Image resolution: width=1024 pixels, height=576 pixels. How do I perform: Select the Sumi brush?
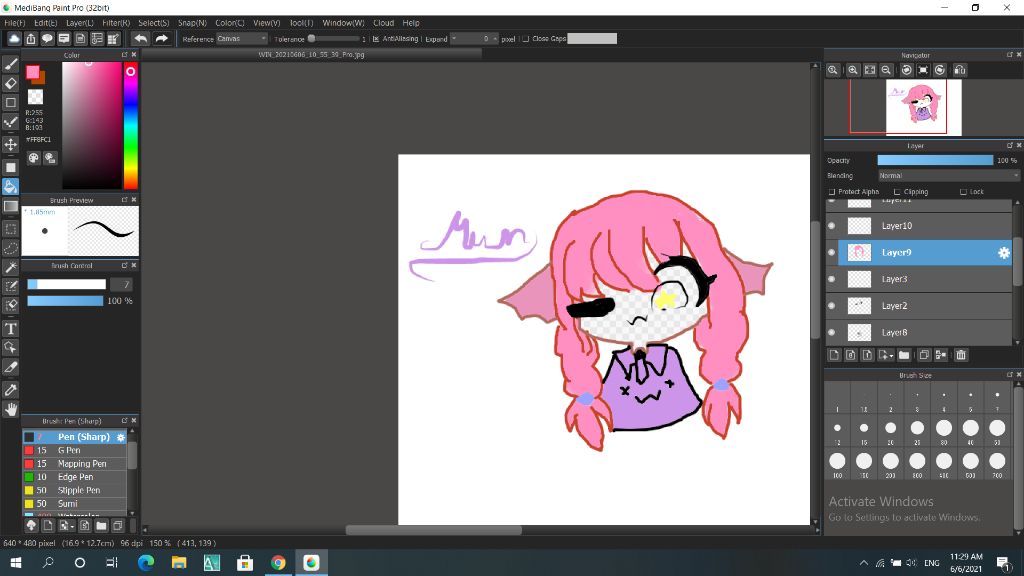pos(74,504)
